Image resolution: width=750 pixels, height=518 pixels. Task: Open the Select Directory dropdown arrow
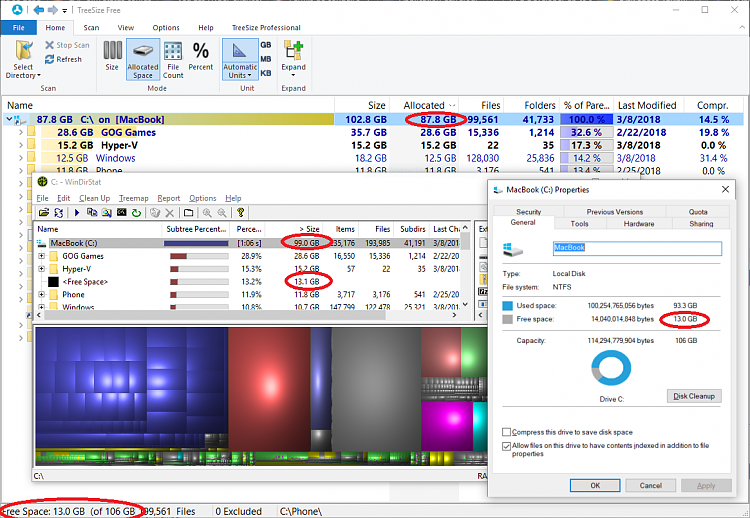tap(39, 76)
